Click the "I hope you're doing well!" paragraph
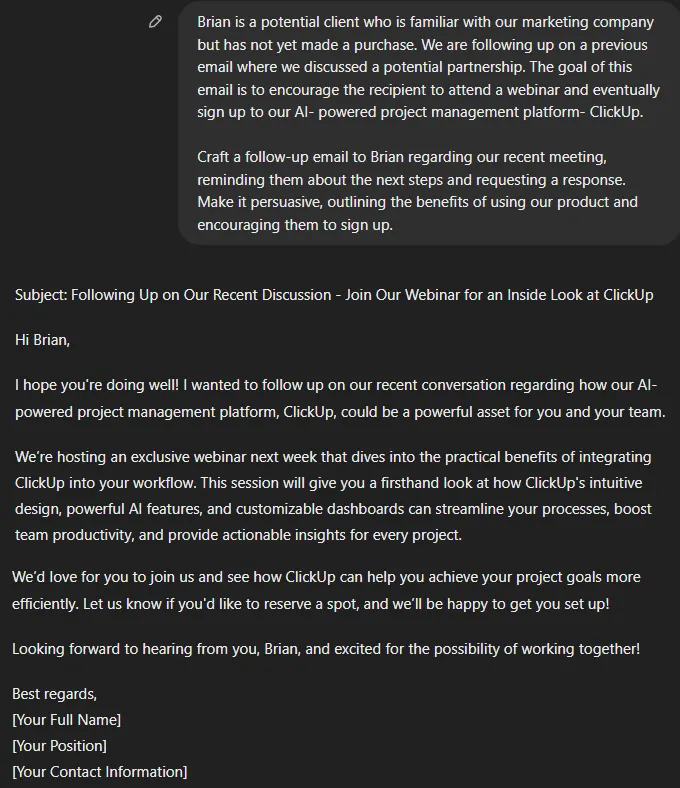Viewport: 680px width, 788px height. (x=340, y=398)
